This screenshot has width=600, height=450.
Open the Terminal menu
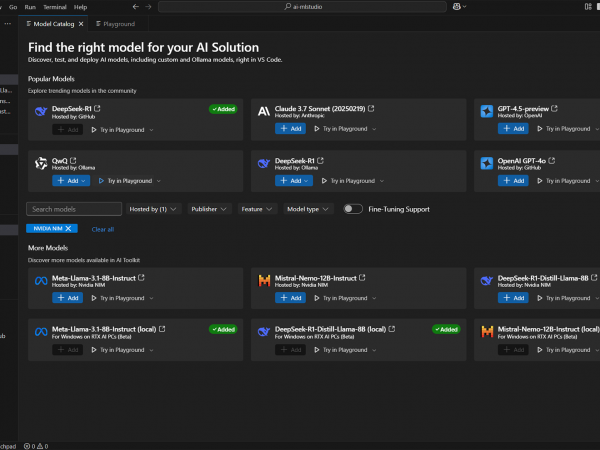(x=55, y=7)
